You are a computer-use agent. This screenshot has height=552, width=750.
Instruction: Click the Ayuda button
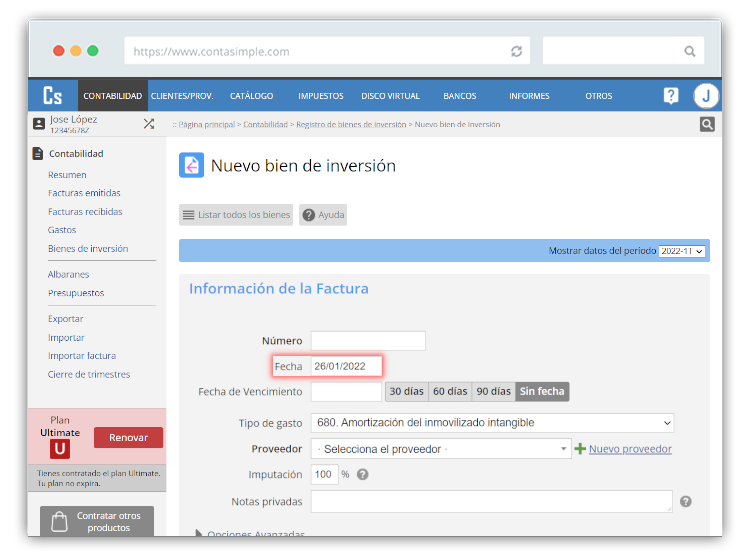[323, 215]
